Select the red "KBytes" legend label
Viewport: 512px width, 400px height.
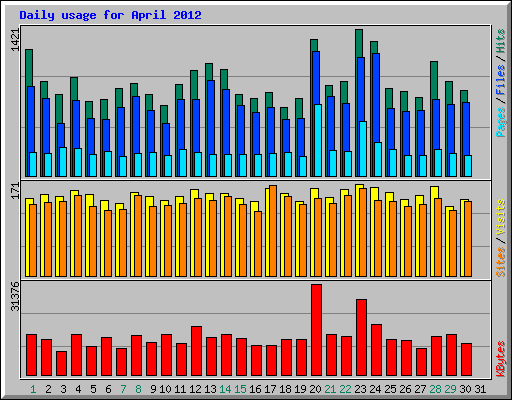500,359
